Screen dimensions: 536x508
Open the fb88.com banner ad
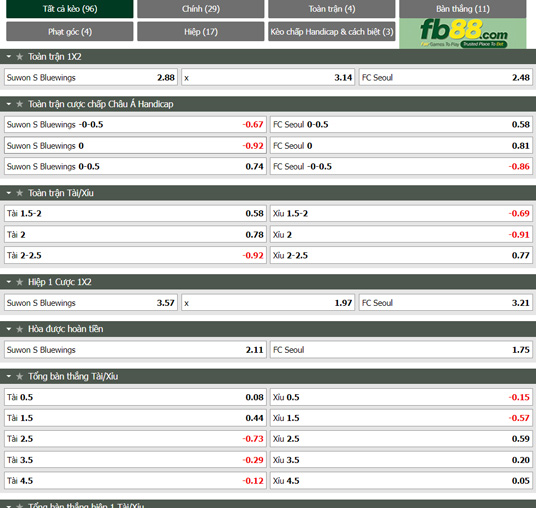[463, 33]
